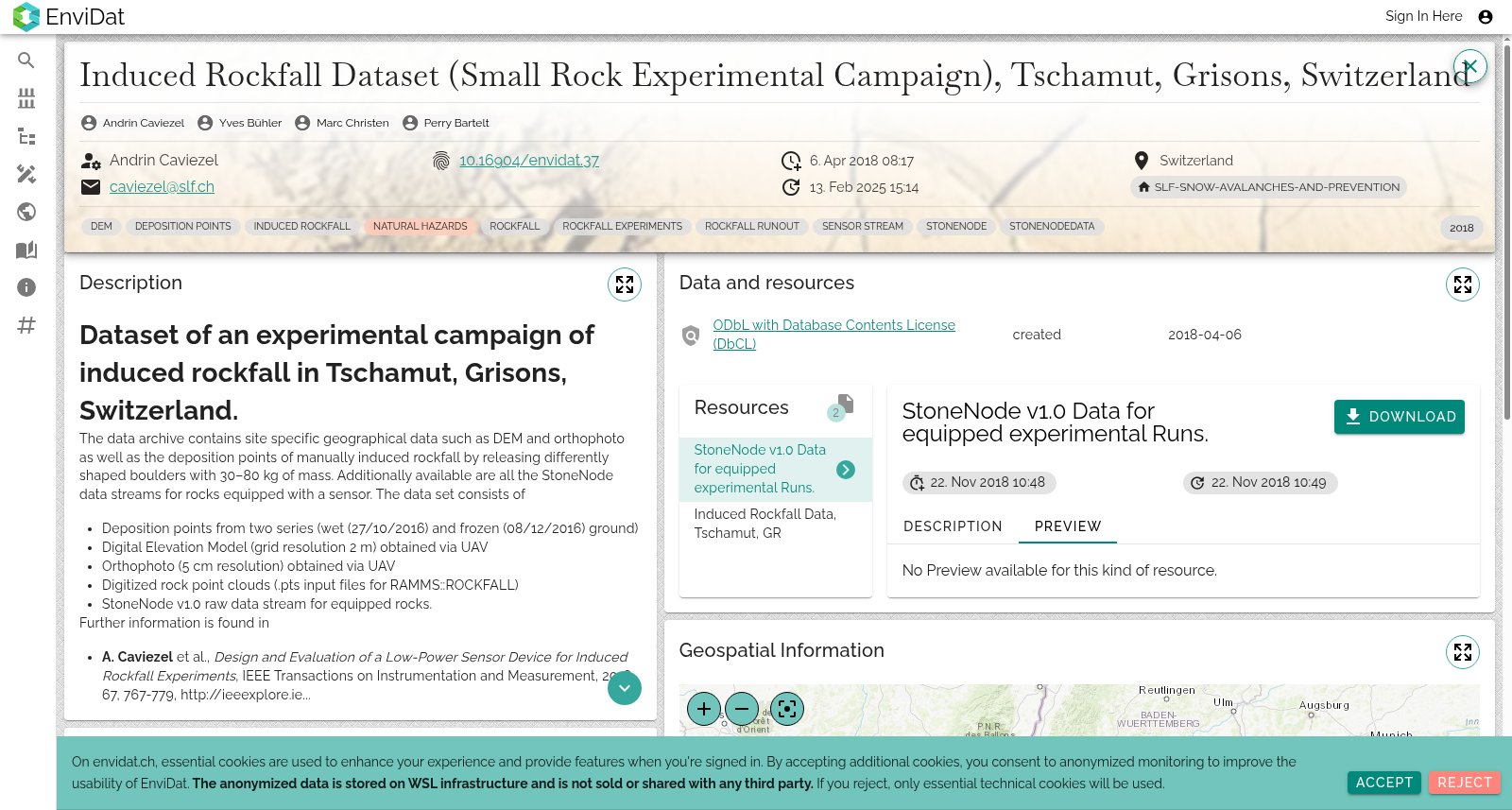Screen dimensions: 1512x810
Task: Click SLF-SNOW-AVALANCHES-AND-PREVENTION organization chip
Action: pos(1268,187)
